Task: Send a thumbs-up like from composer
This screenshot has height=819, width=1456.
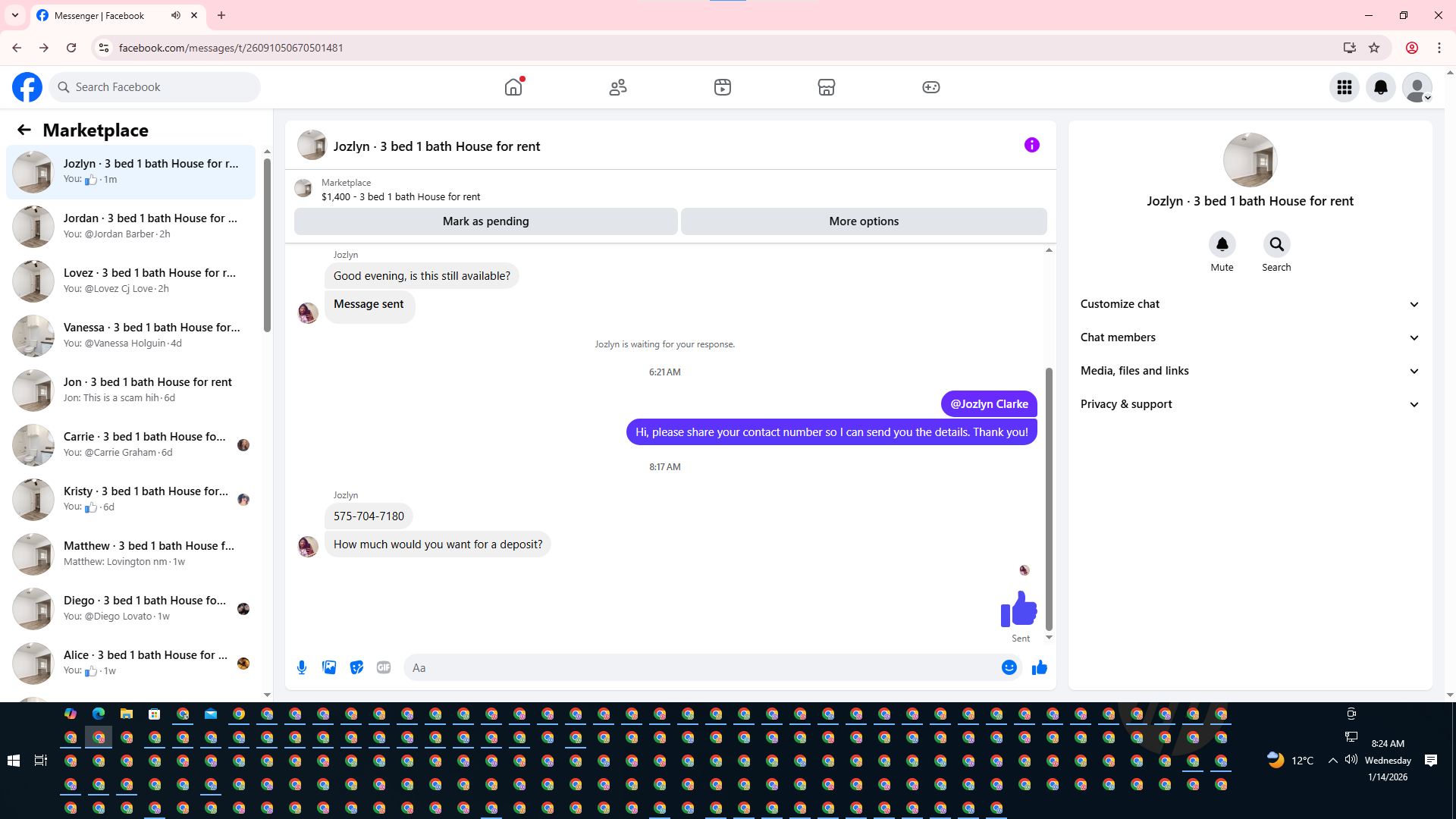Action: click(x=1039, y=667)
